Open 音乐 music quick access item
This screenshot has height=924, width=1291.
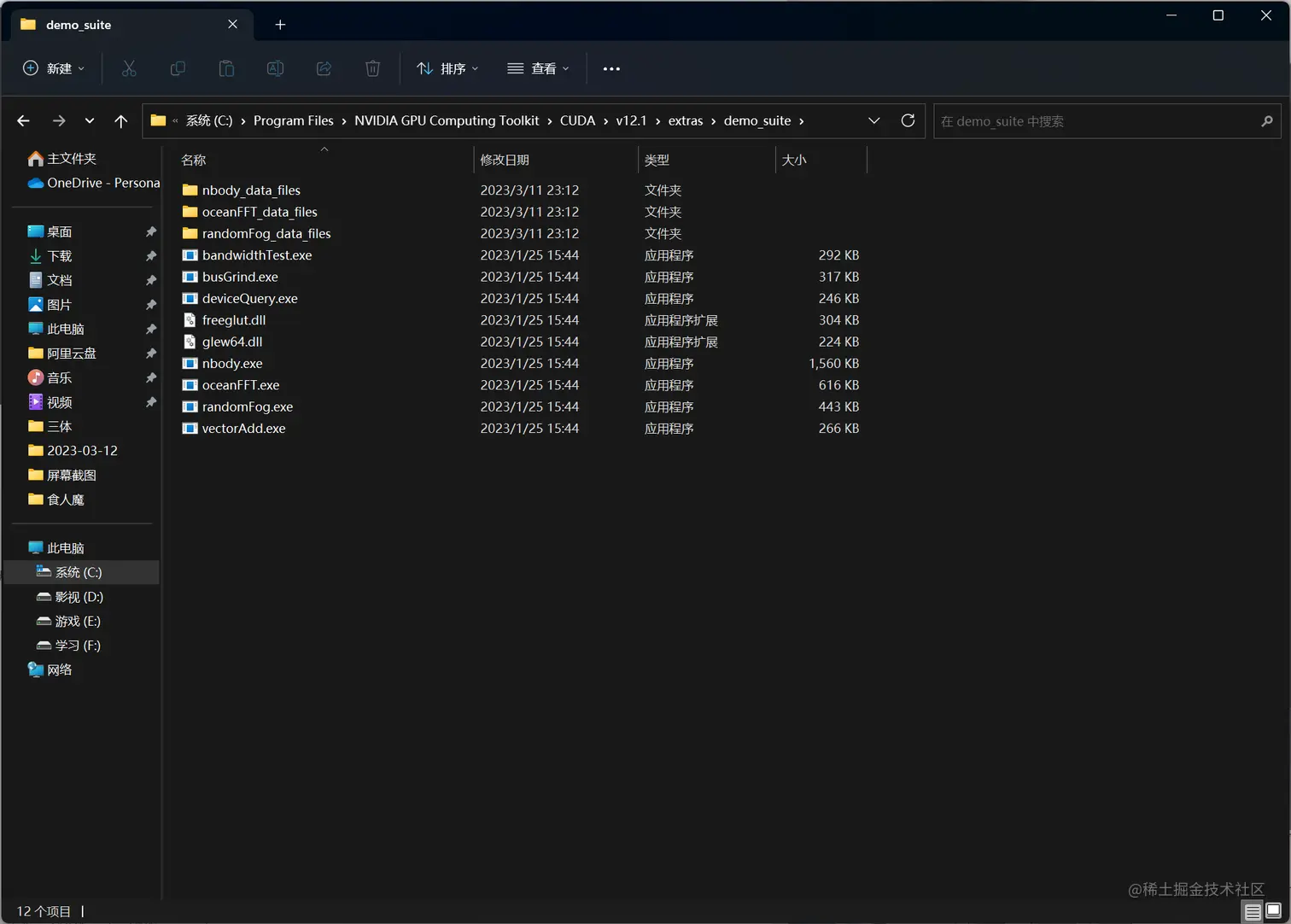pyautogui.click(x=50, y=377)
